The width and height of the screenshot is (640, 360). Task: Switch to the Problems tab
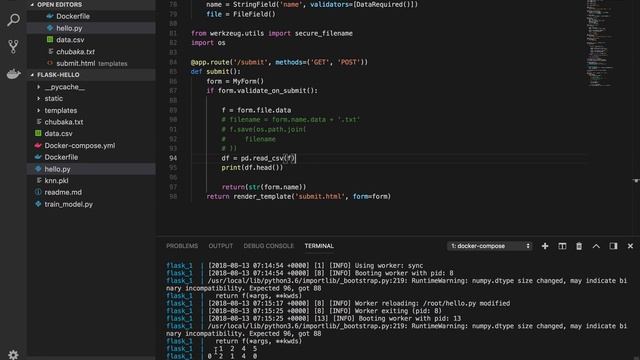click(x=182, y=246)
